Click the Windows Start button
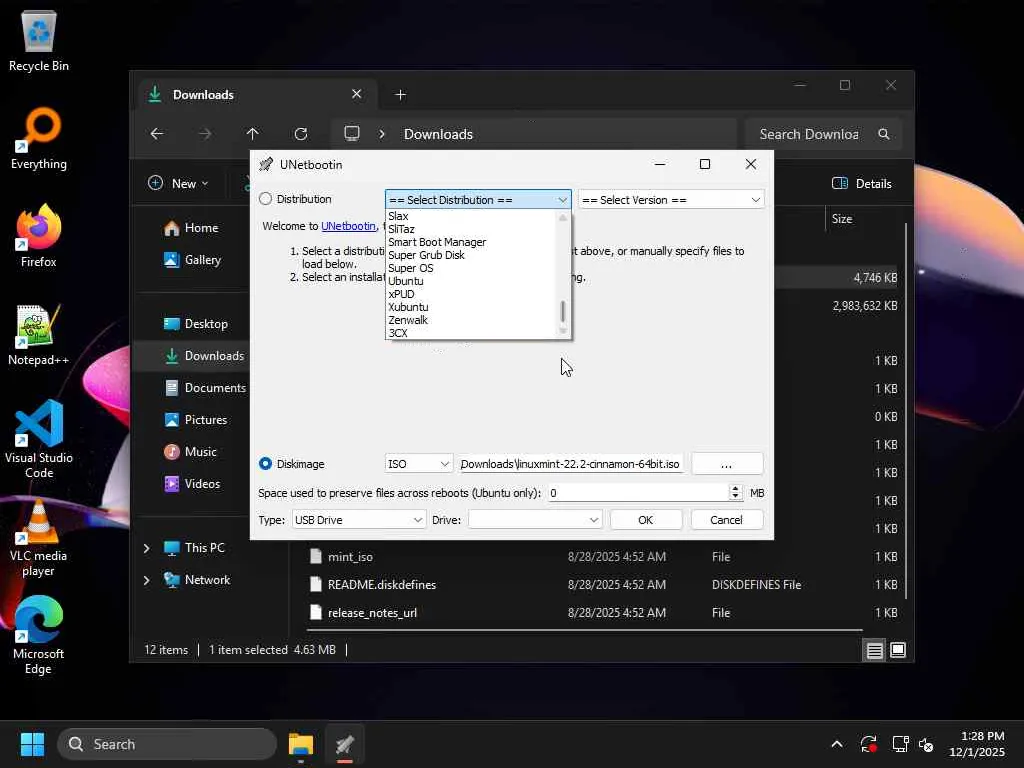The image size is (1024, 768). pyautogui.click(x=32, y=744)
